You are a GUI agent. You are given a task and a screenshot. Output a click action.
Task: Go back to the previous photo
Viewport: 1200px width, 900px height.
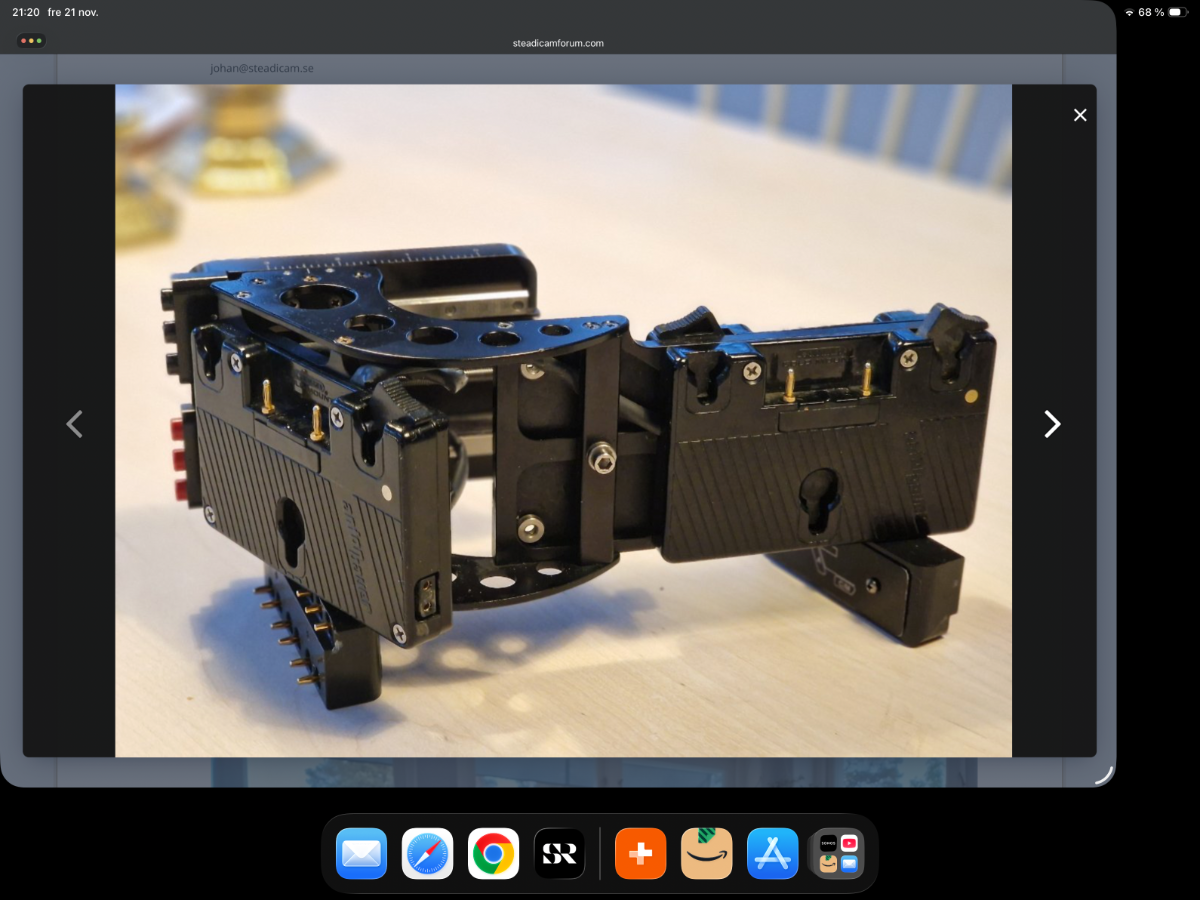point(74,424)
